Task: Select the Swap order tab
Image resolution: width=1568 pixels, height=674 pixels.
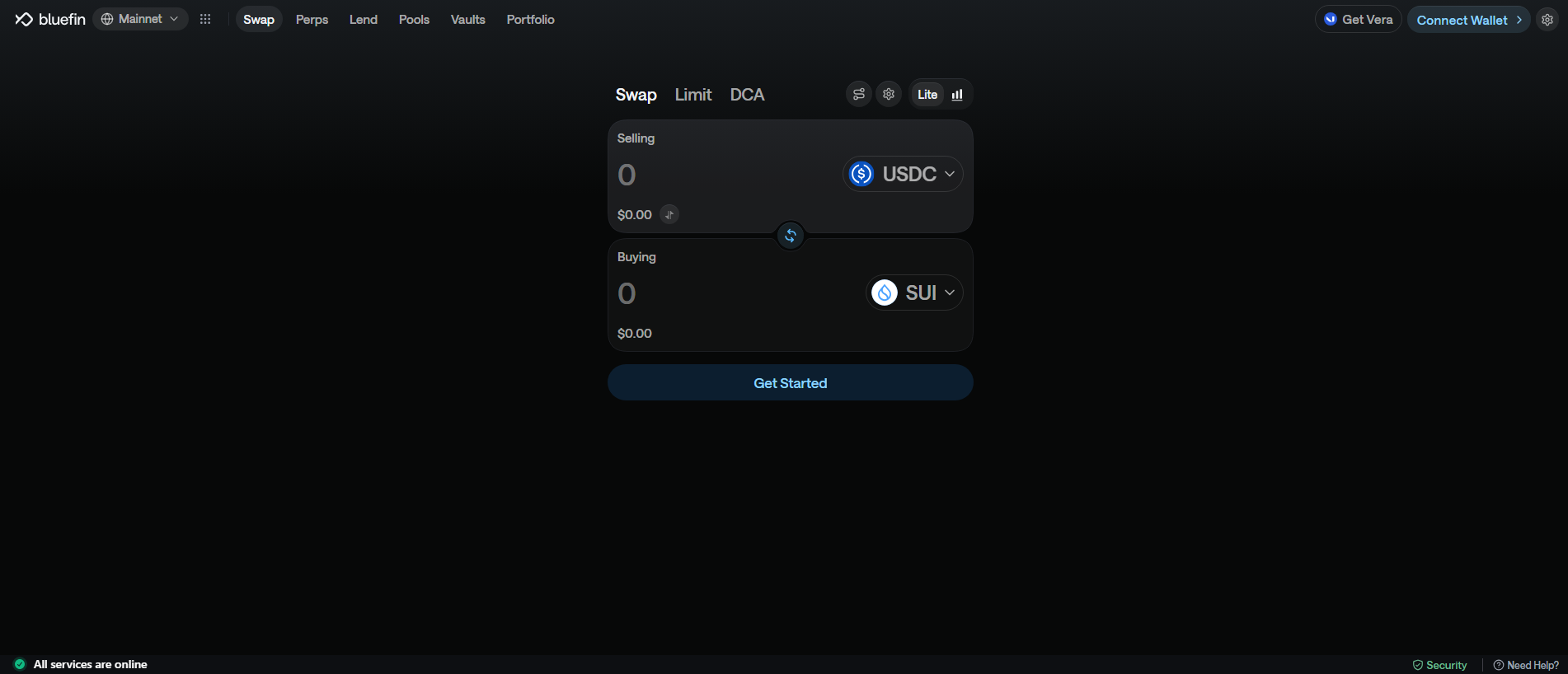Action: 636,95
